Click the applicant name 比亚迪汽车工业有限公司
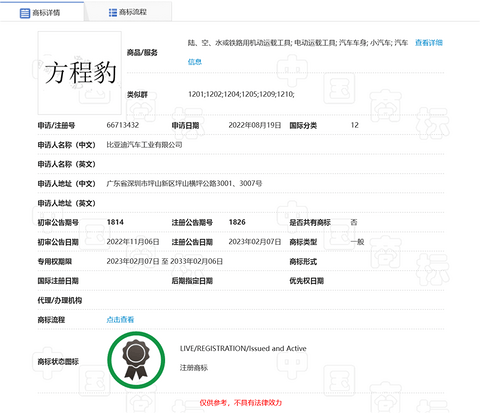480x413 pixels. click(144, 145)
